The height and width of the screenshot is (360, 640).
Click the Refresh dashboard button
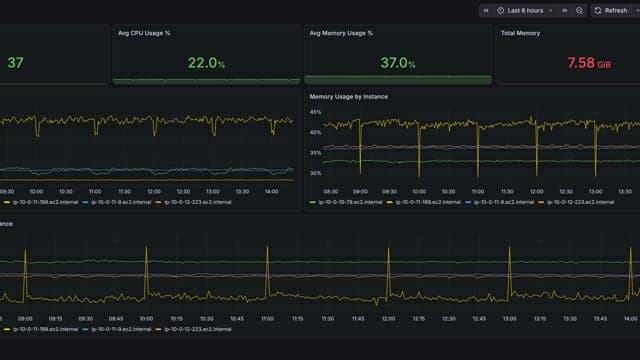(x=611, y=11)
